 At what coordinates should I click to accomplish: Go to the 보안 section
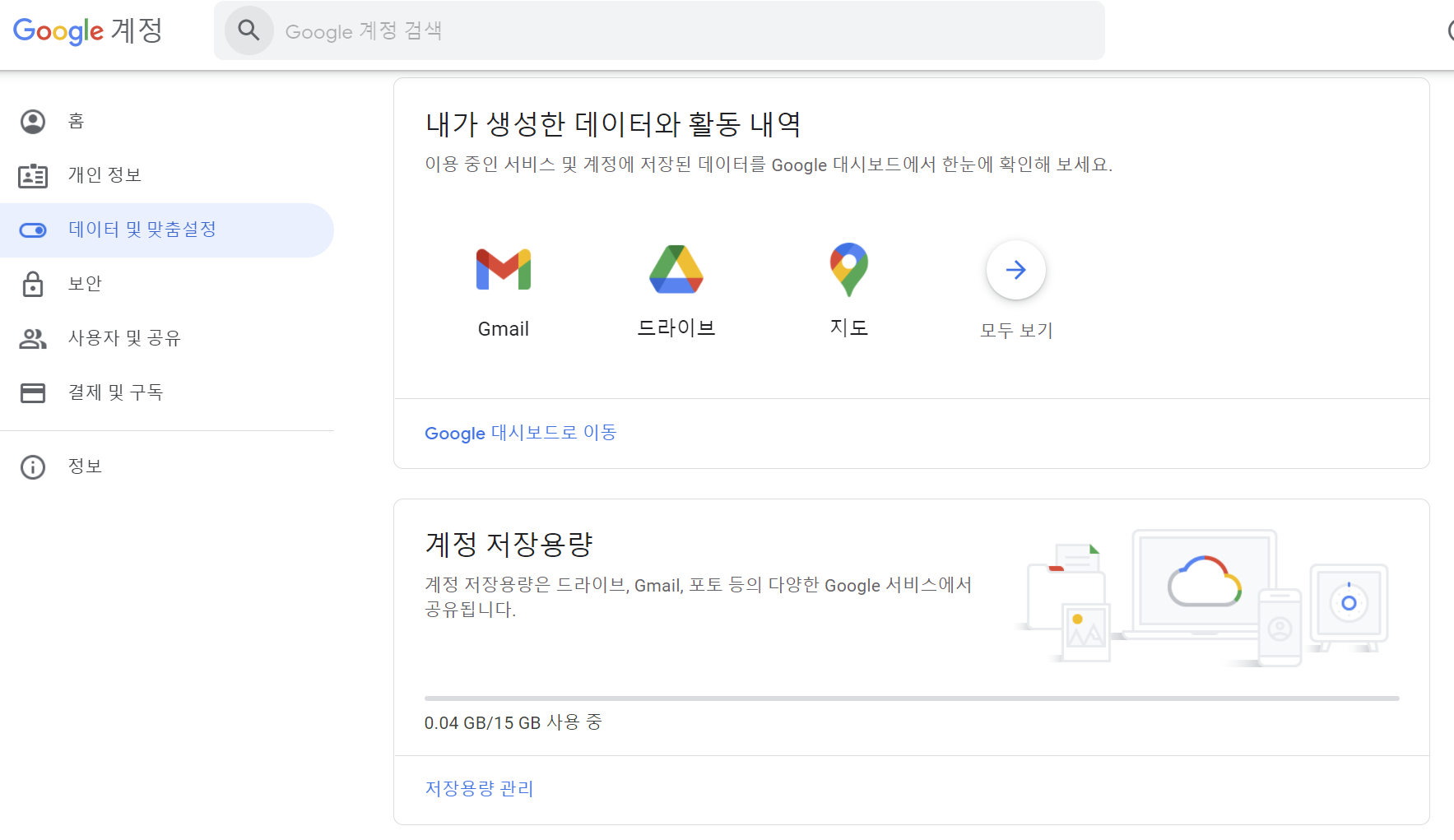point(167,285)
